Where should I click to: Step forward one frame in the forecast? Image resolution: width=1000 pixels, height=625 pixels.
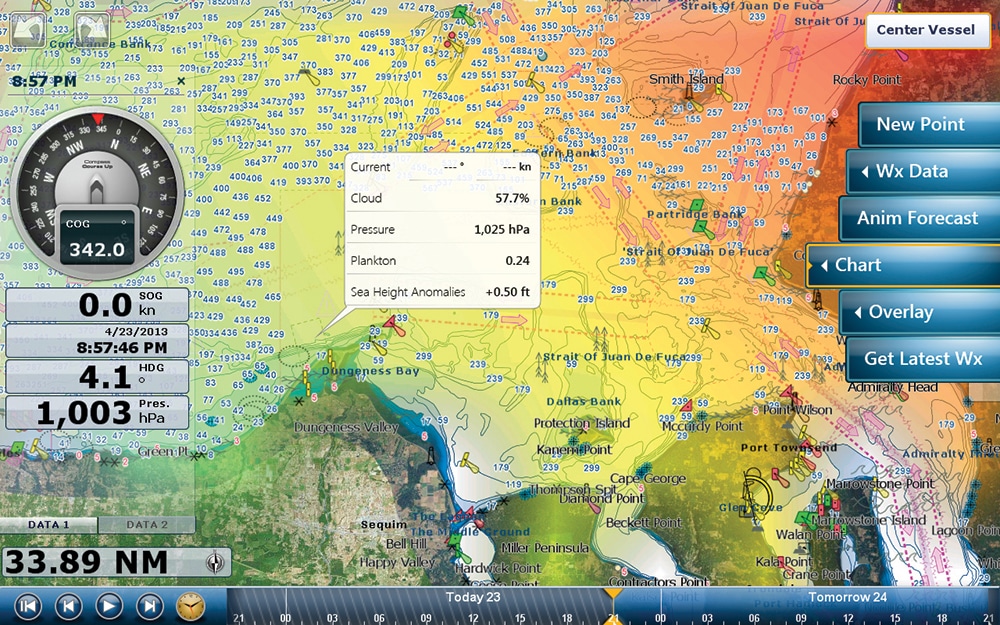click(x=149, y=605)
